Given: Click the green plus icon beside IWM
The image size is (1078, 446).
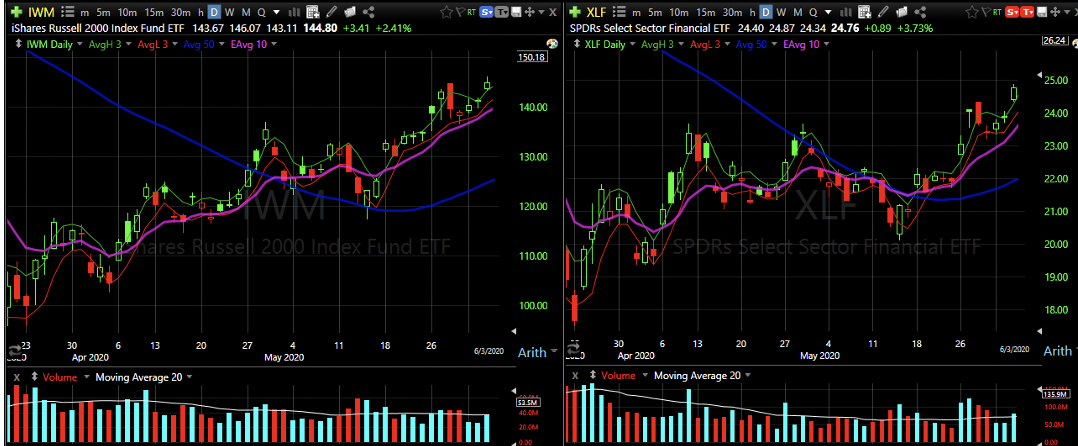Looking at the screenshot, I should 16,12.
